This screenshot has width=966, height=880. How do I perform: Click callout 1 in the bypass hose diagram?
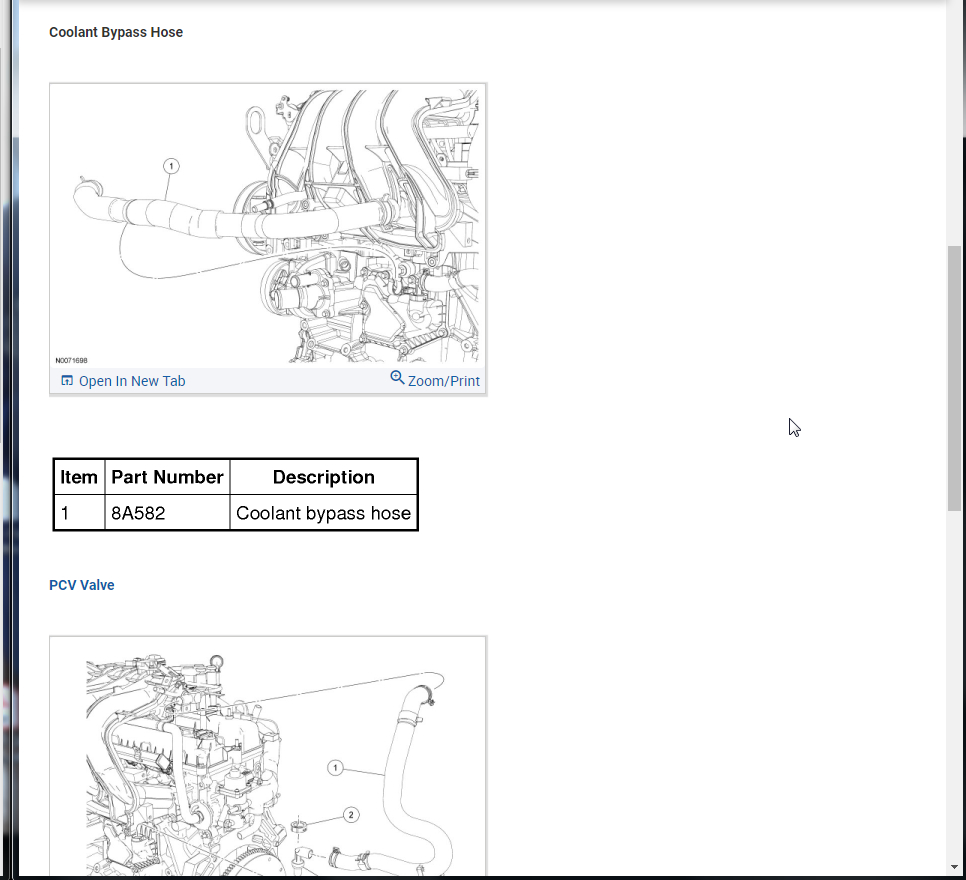171,166
